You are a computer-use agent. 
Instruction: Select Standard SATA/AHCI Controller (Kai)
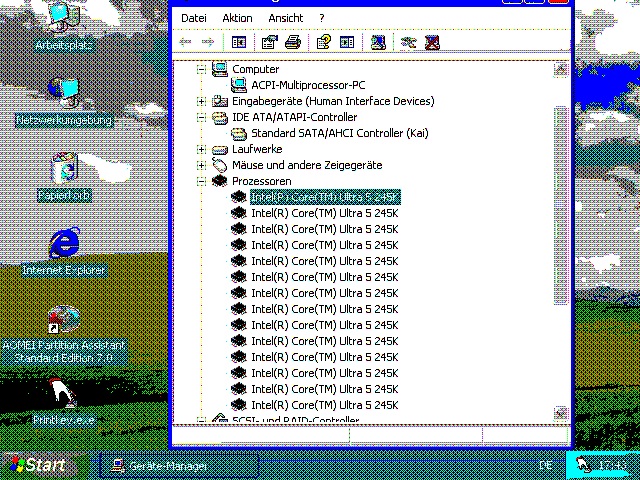tap(340, 133)
